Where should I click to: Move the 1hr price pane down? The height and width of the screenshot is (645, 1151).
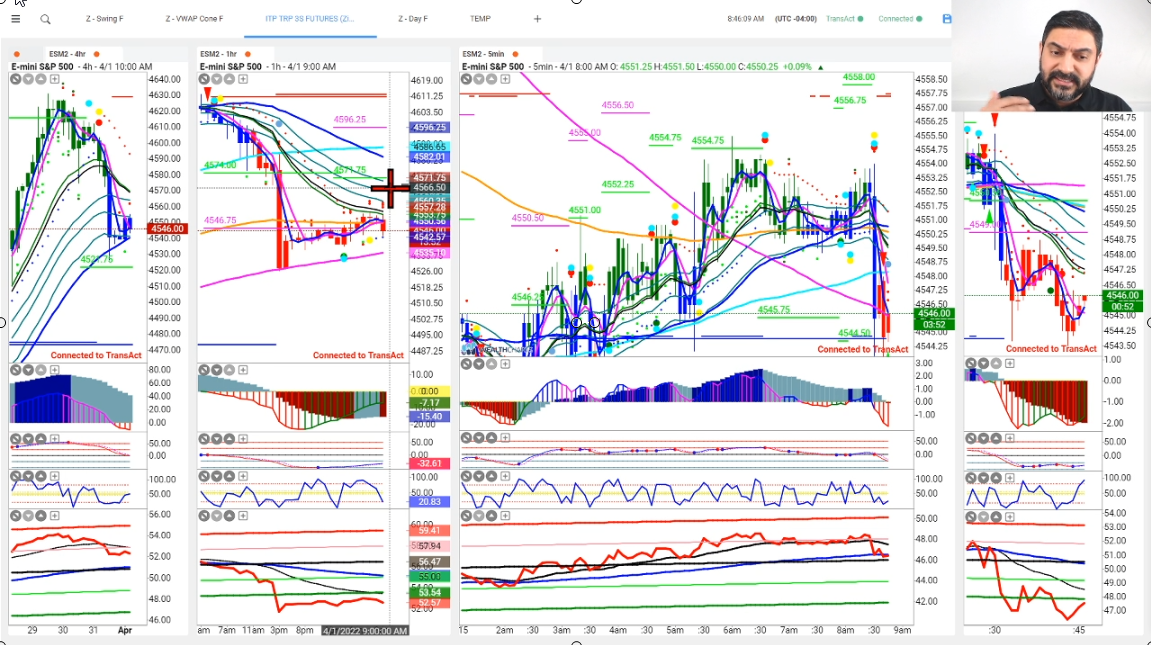217,79
